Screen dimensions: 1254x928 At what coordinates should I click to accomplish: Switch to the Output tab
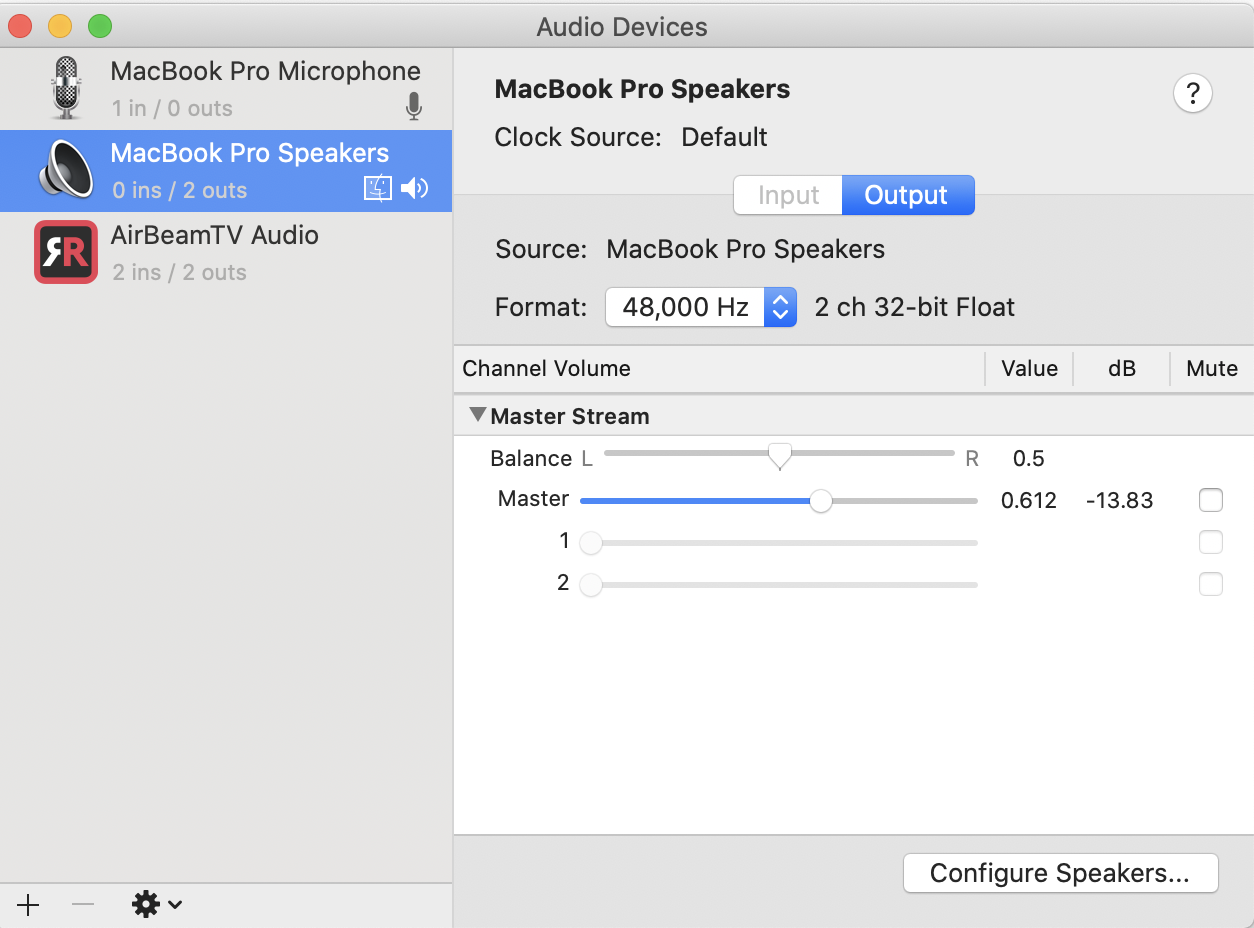pos(907,195)
